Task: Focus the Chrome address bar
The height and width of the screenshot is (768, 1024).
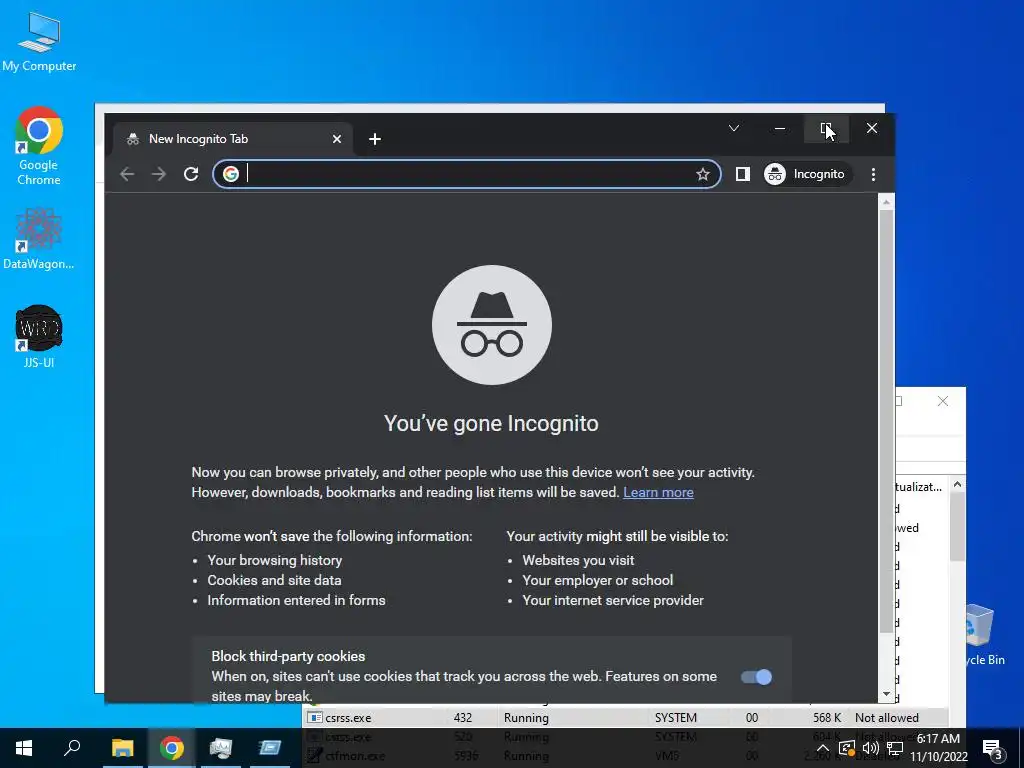Action: tap(468, 174)
